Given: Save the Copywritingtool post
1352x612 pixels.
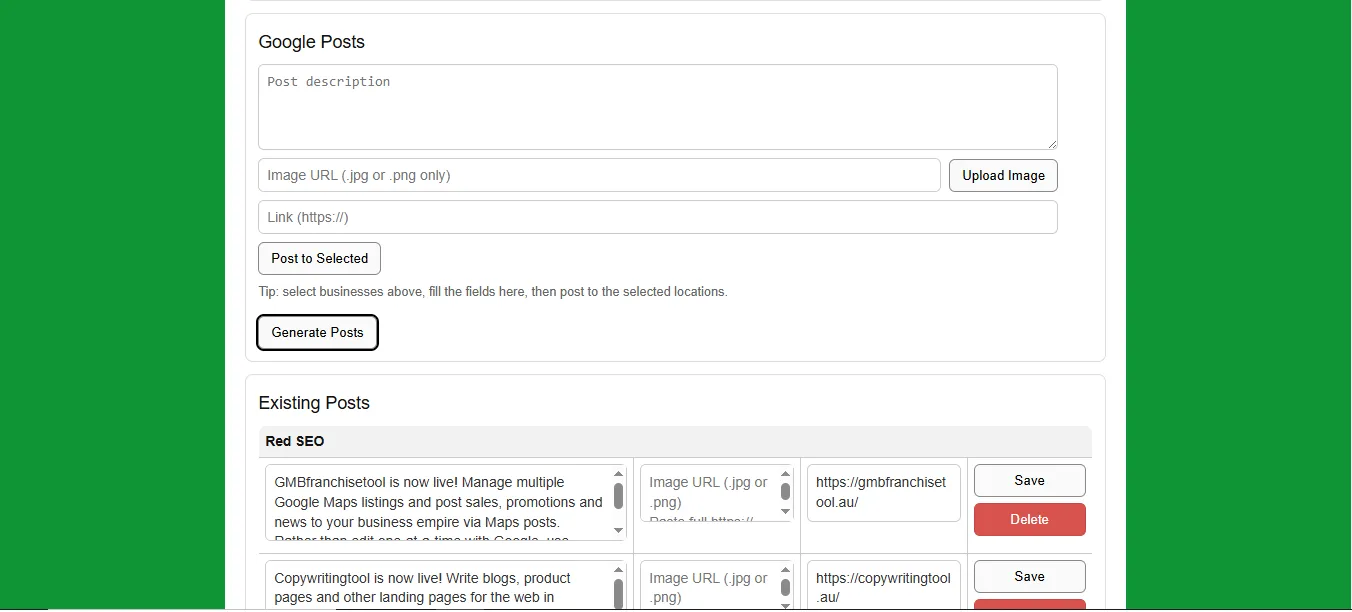Looking at the screenshot, I should click(1029, 576).
